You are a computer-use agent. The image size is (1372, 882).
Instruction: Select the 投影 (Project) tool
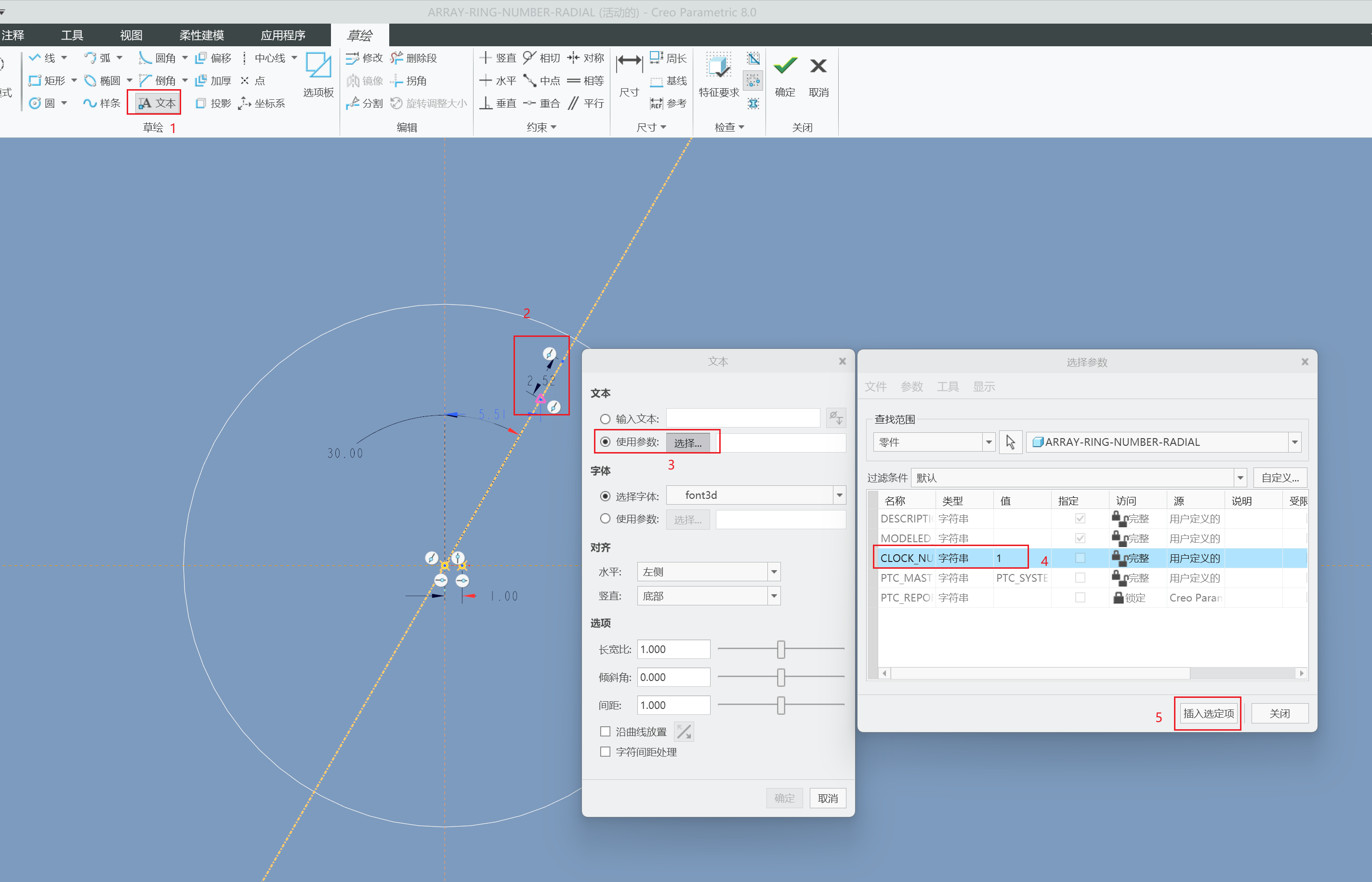(213, 103)
